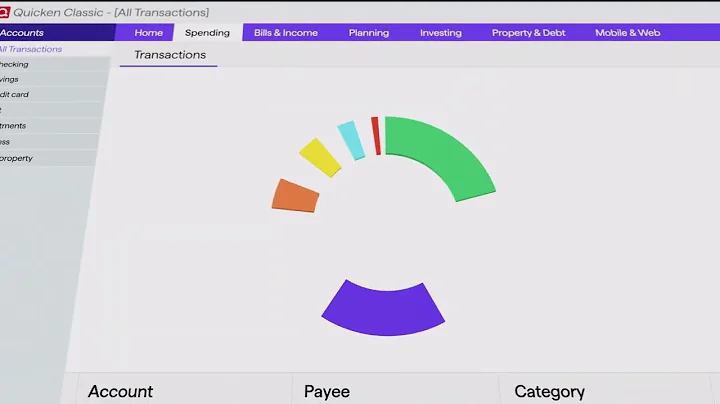
Task: Sort by the Account column header
Action: [120, 392]
